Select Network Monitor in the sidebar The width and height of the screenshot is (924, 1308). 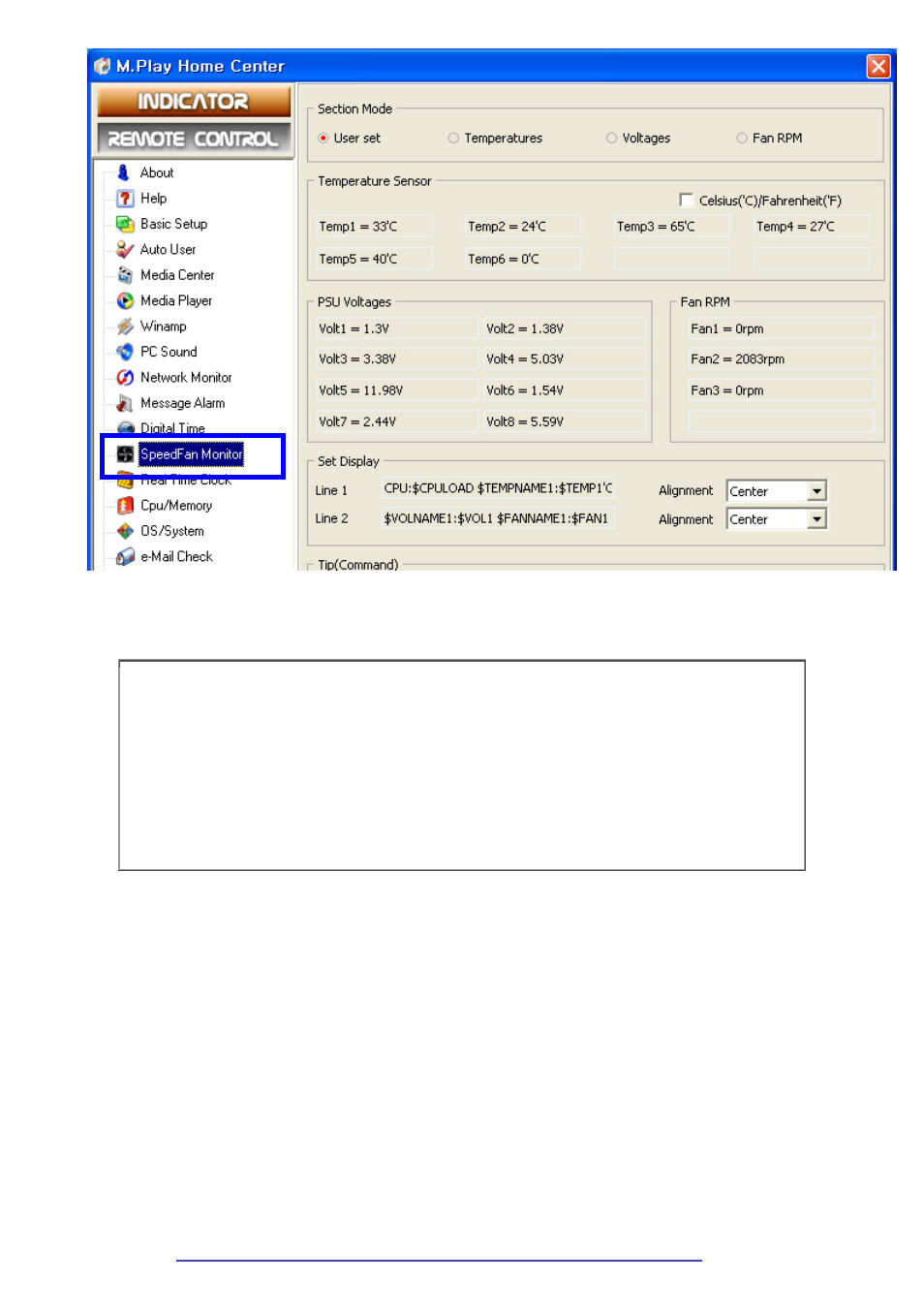coord(186,378)
